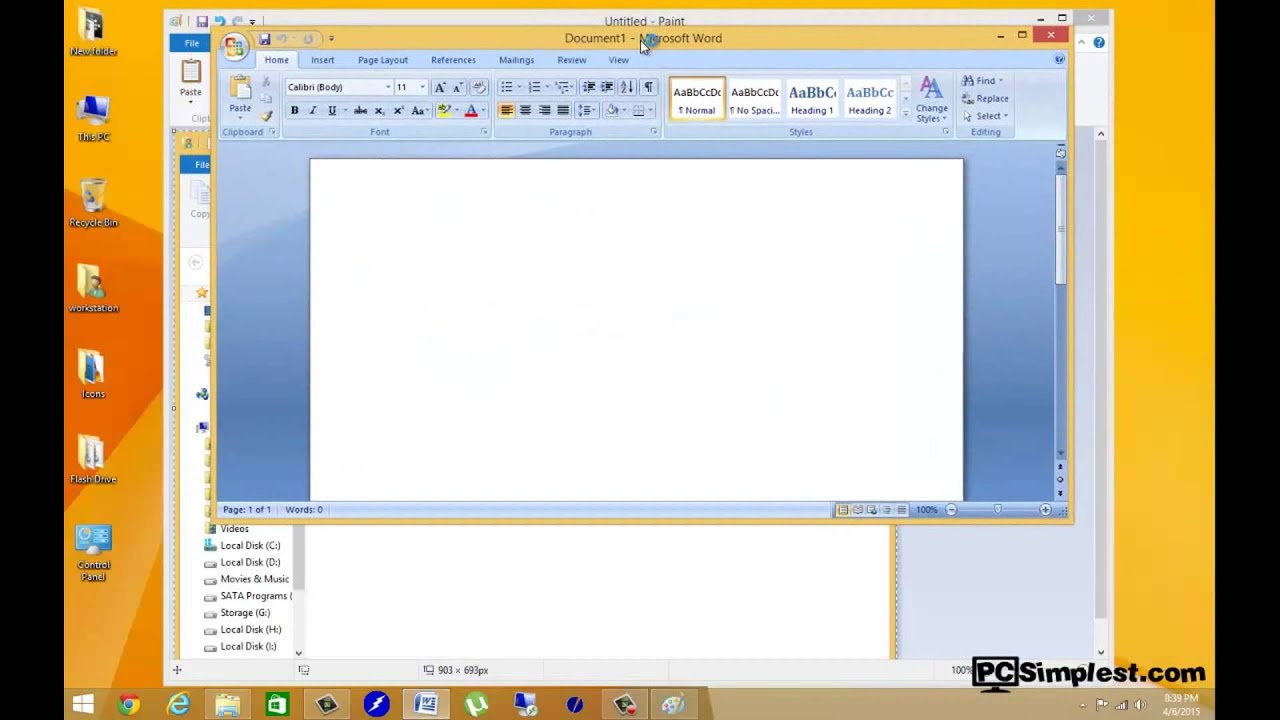Image resolution: width=1280 pixels, height=720 pixels.
Task: Click Grow Font button in Word
Action: 440,87
